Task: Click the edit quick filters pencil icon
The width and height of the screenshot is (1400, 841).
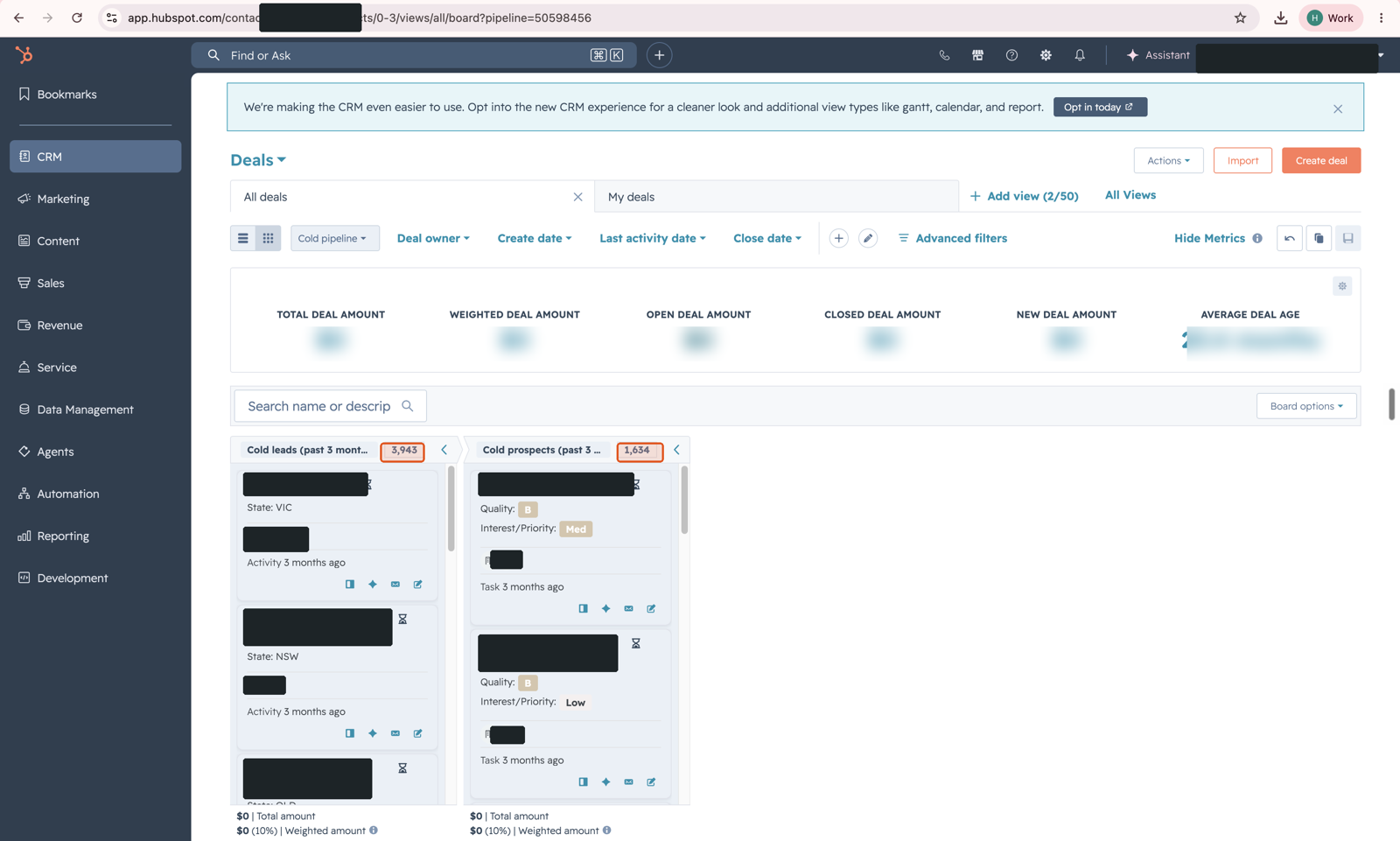Action: (x=868, y=238)
